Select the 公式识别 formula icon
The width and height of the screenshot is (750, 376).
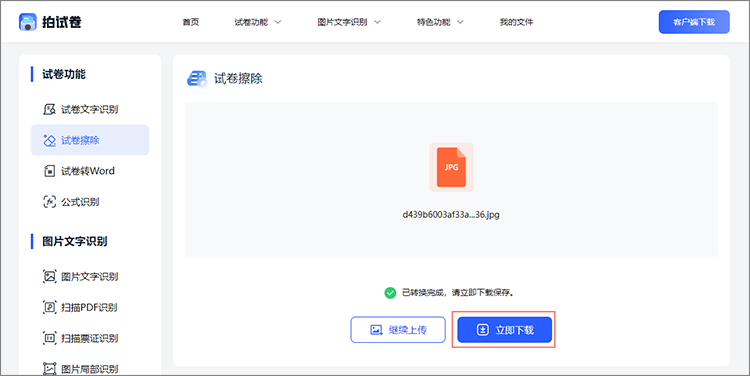50,202
